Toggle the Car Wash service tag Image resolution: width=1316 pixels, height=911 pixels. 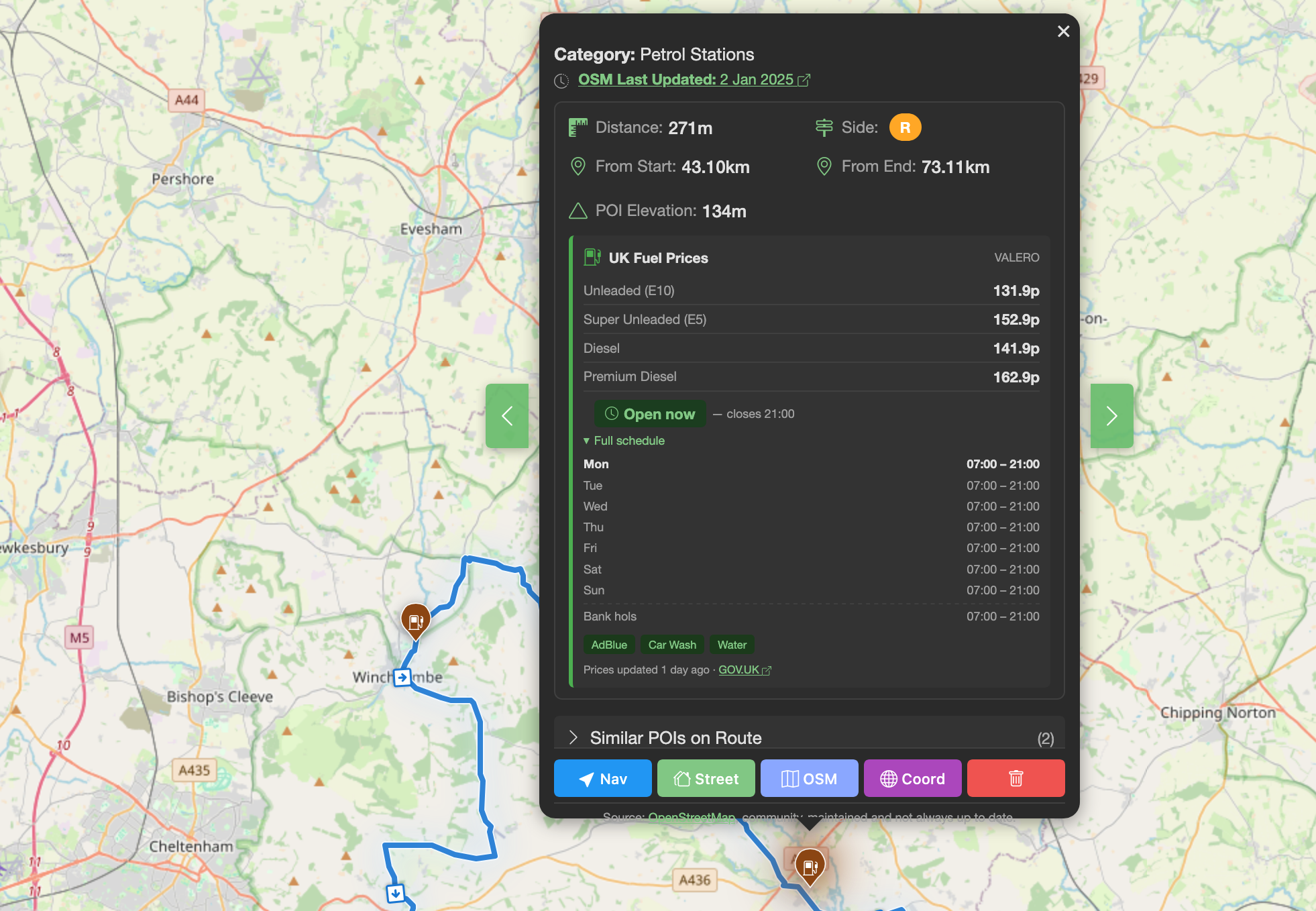coord(672,645)
